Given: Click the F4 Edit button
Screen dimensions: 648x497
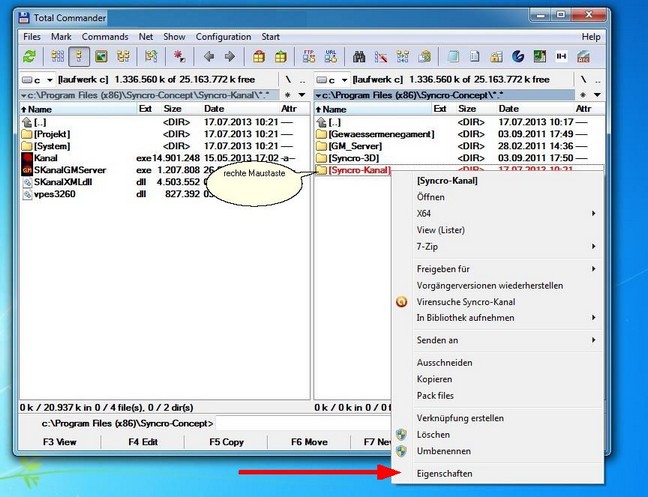Looking at the screenshot, I should click(x=143, y=442).
